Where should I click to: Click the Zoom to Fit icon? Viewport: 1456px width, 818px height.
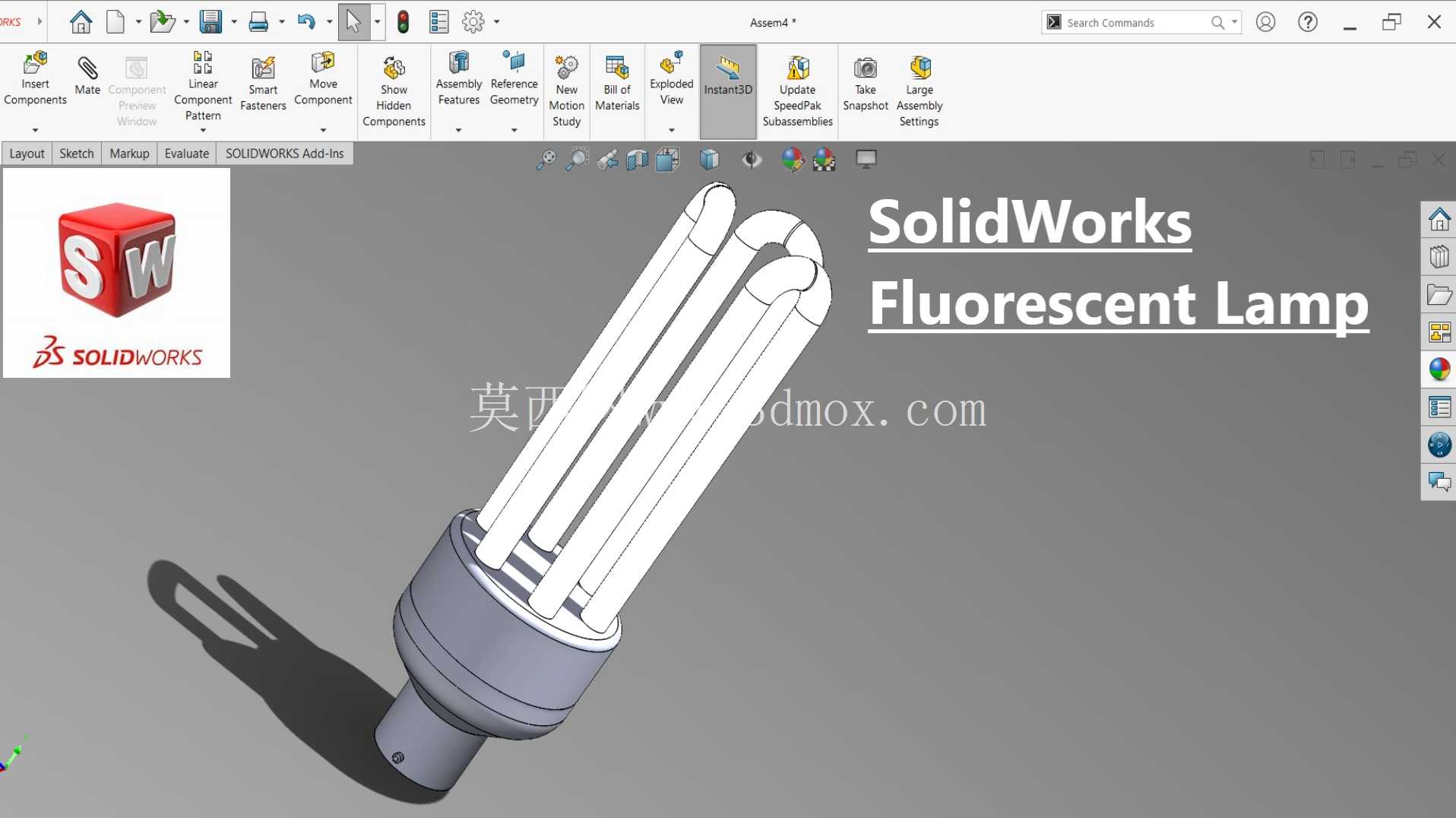(546, 160)
